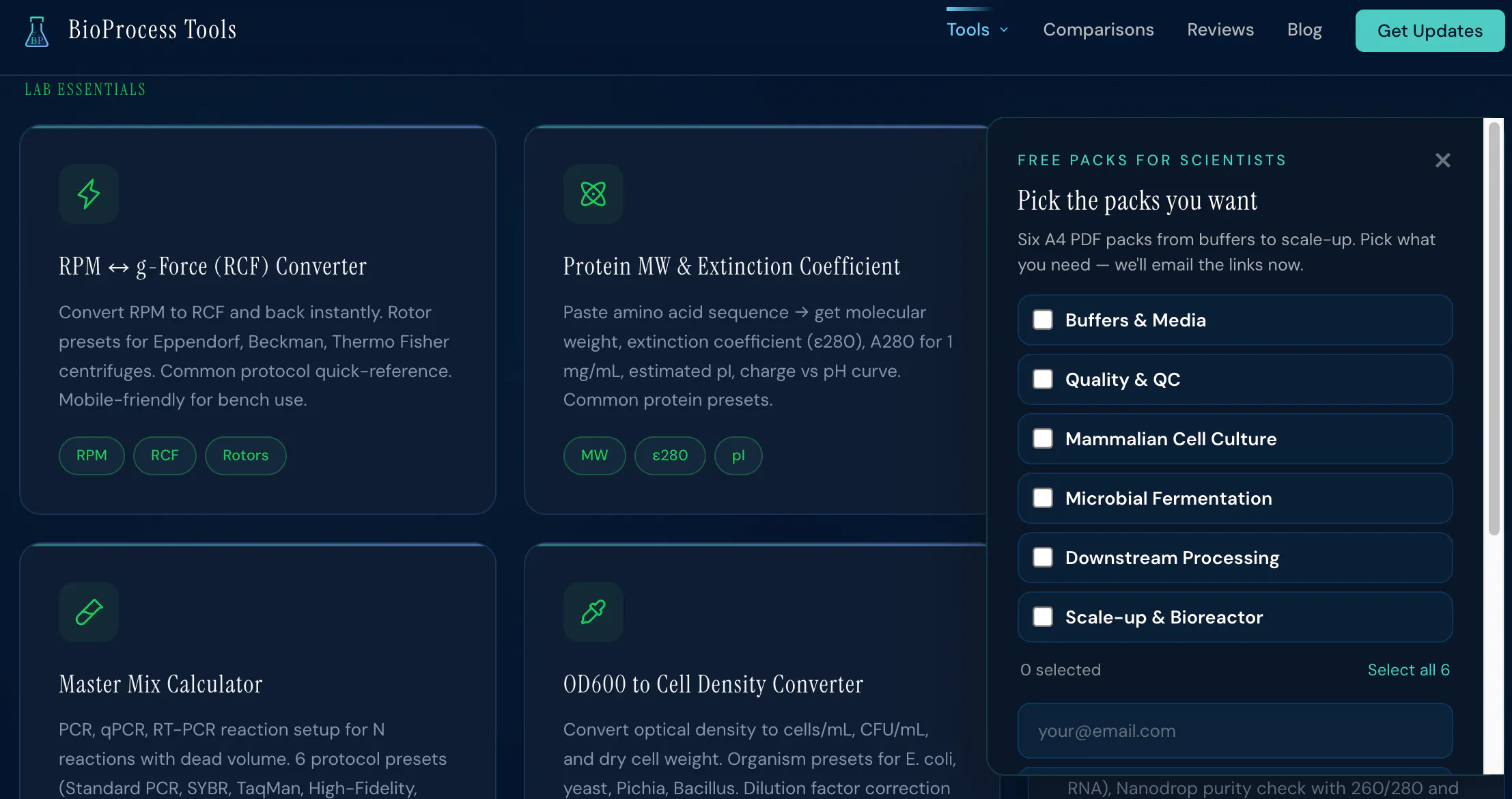Click the RPM tag
The image size is (1512, 799).
92,455
